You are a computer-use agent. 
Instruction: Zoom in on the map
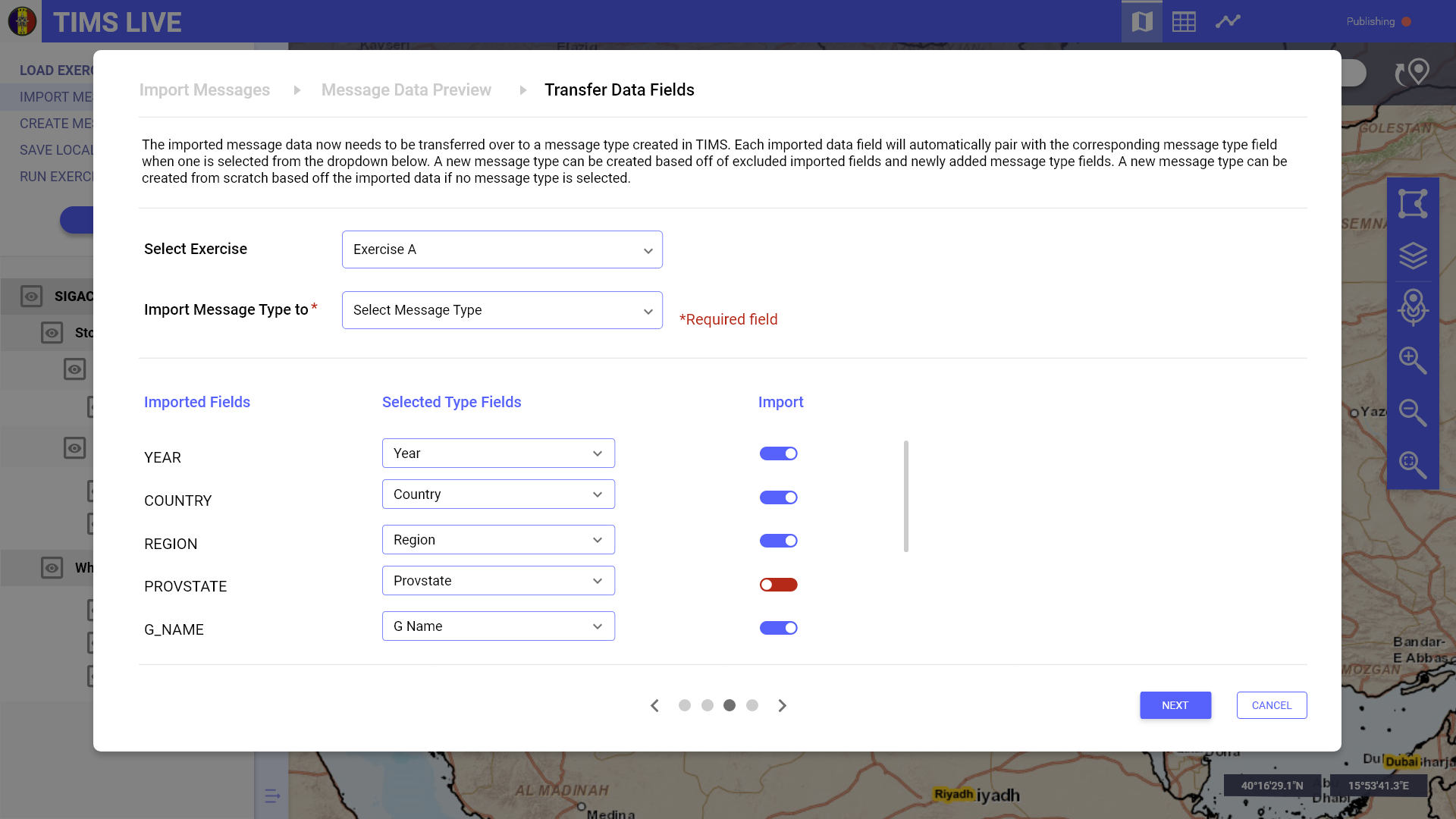coord(1413,361)
